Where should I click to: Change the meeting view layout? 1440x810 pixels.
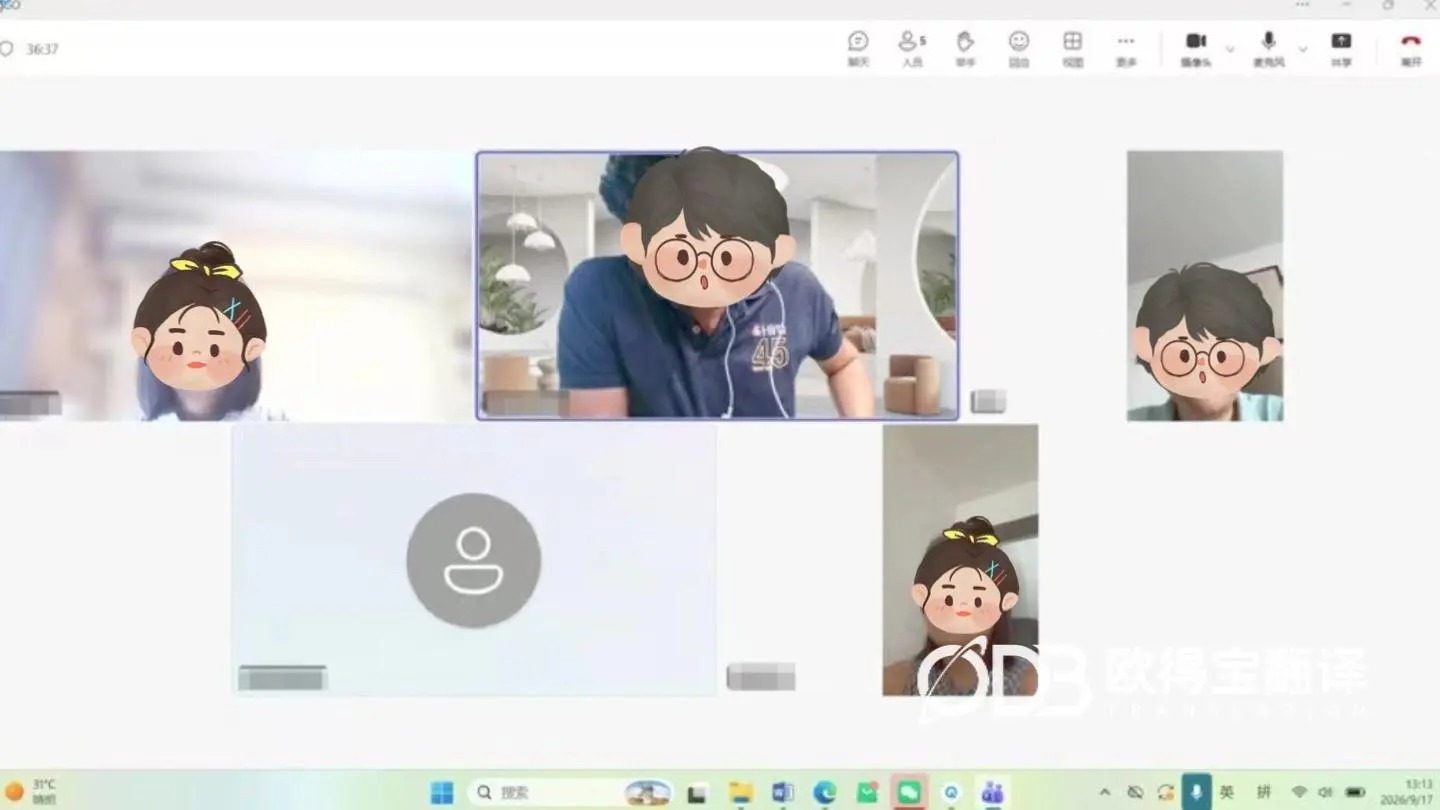click(1072, 48)
